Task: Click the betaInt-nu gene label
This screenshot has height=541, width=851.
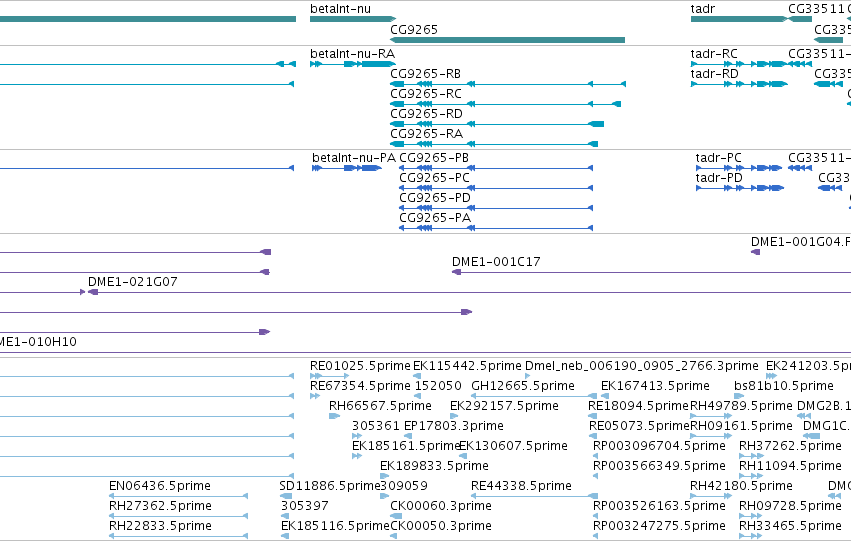Action: pos(340,9)
